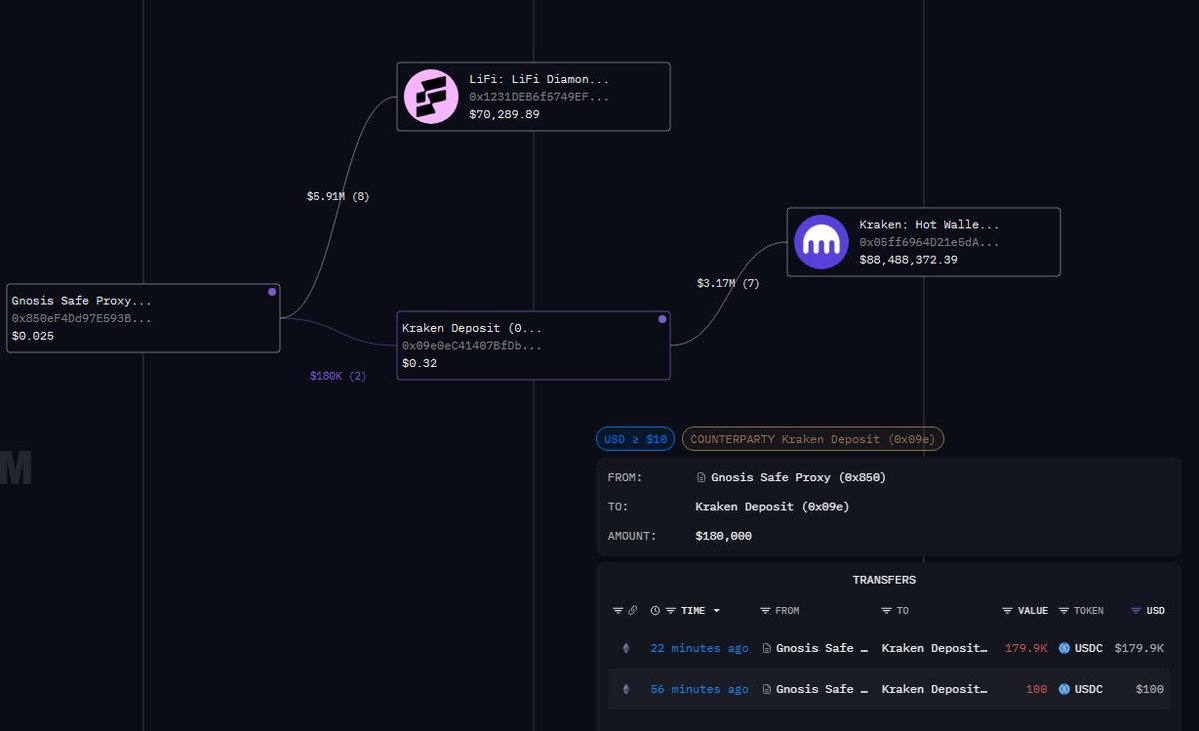Open the filter icon next to VALUE
The width and height of the screenshot is (1199, 731).
click(1007, 610)
